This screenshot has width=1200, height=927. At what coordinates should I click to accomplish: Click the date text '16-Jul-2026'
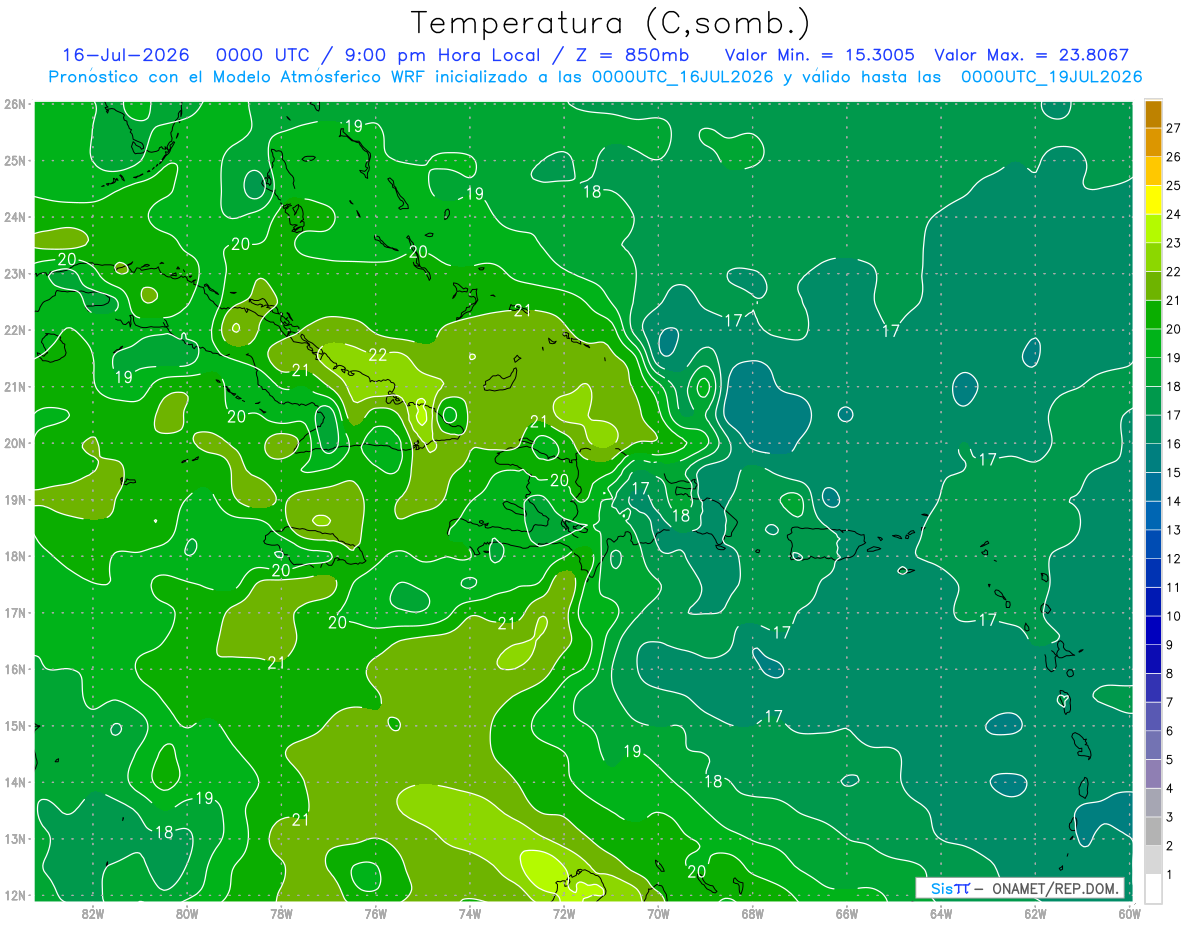click(126, 55)
